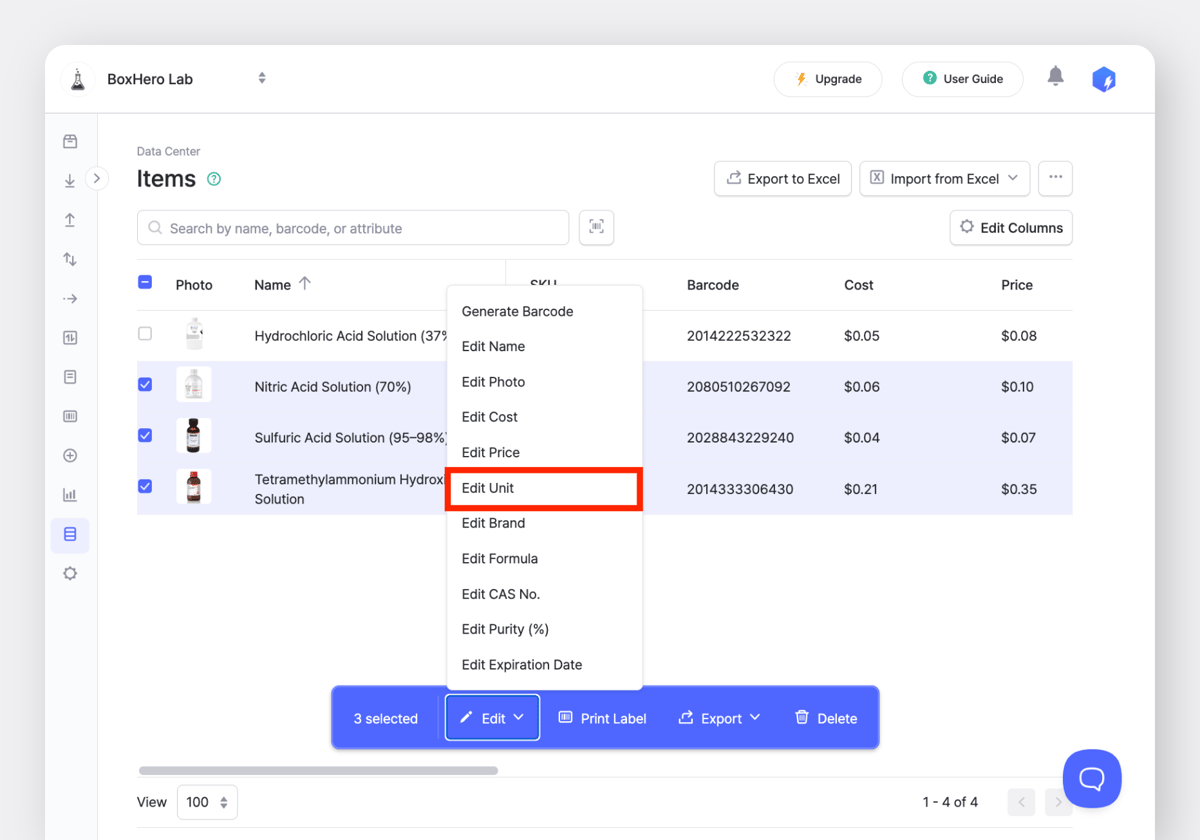Open the move stock dashed-arrow sidebar icon
The image size is (1200, 840).
click(x=70, y=298)
